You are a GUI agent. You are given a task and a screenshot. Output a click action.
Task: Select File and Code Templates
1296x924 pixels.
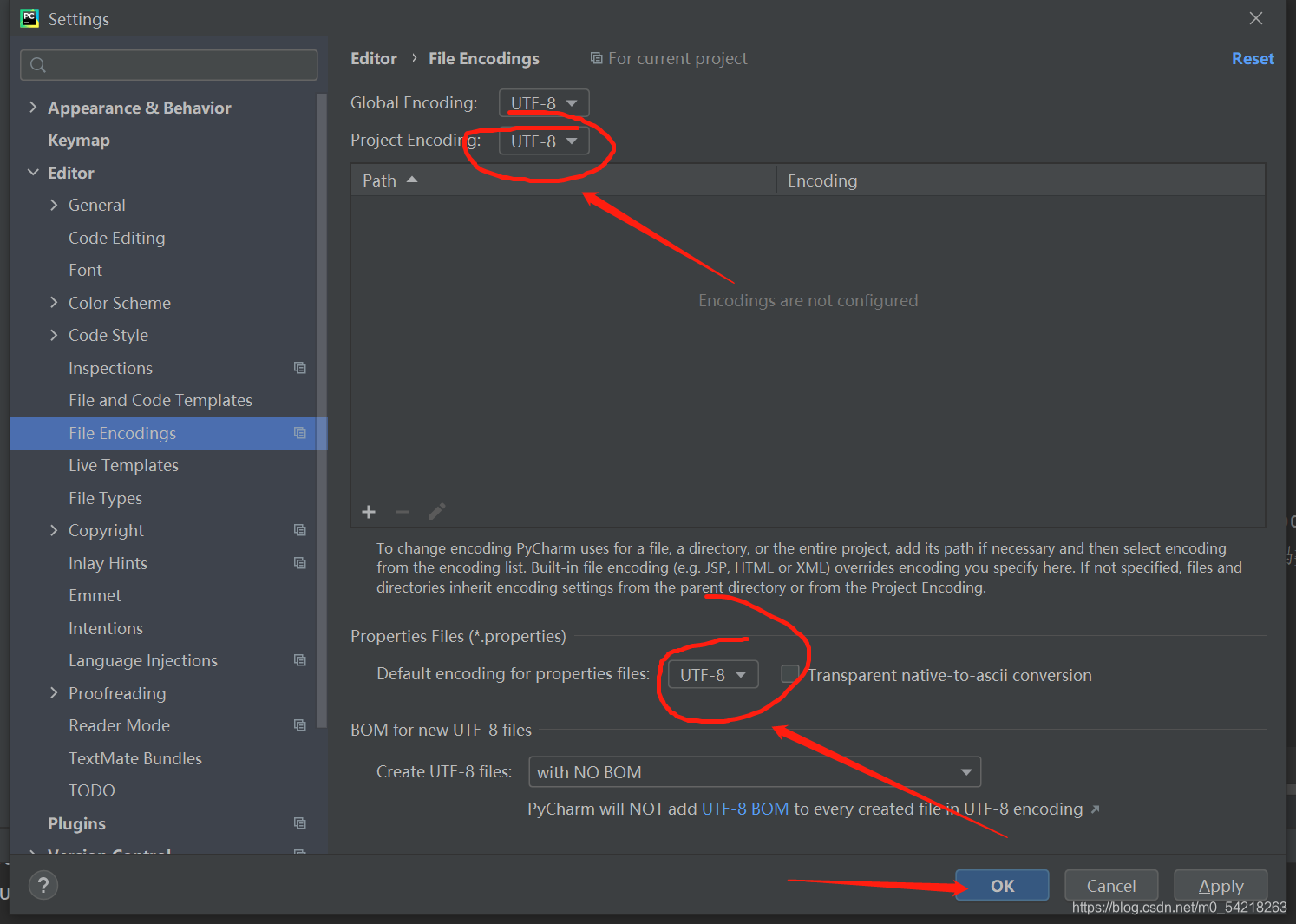(x=160, y=400)
